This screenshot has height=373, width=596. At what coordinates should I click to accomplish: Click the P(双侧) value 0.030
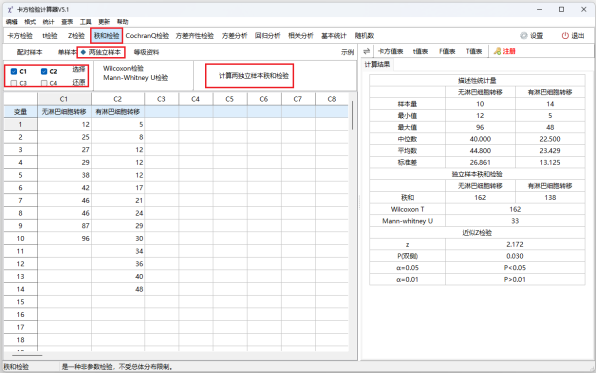pos(515,256)
